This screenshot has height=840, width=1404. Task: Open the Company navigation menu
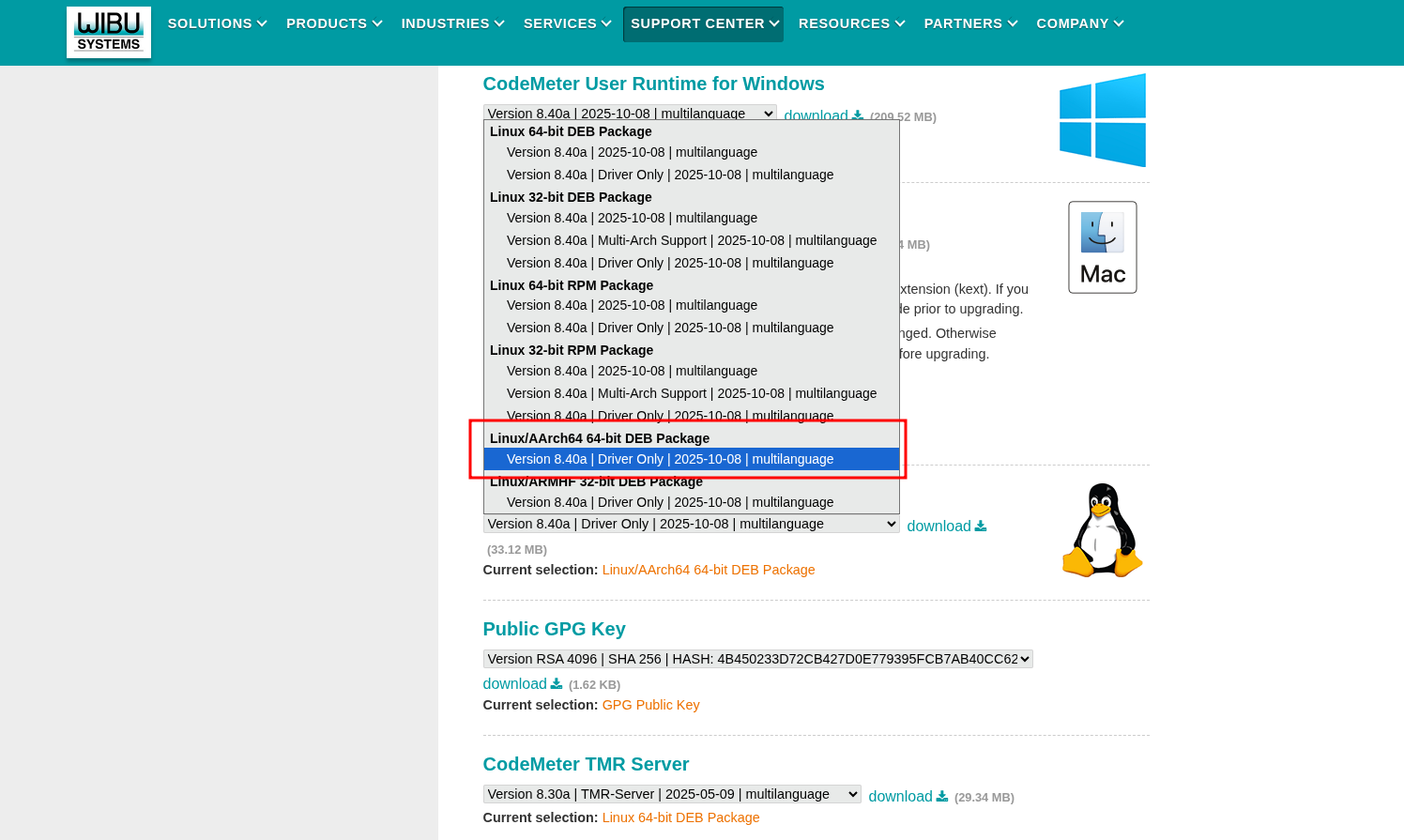[x=1079, y=23]
